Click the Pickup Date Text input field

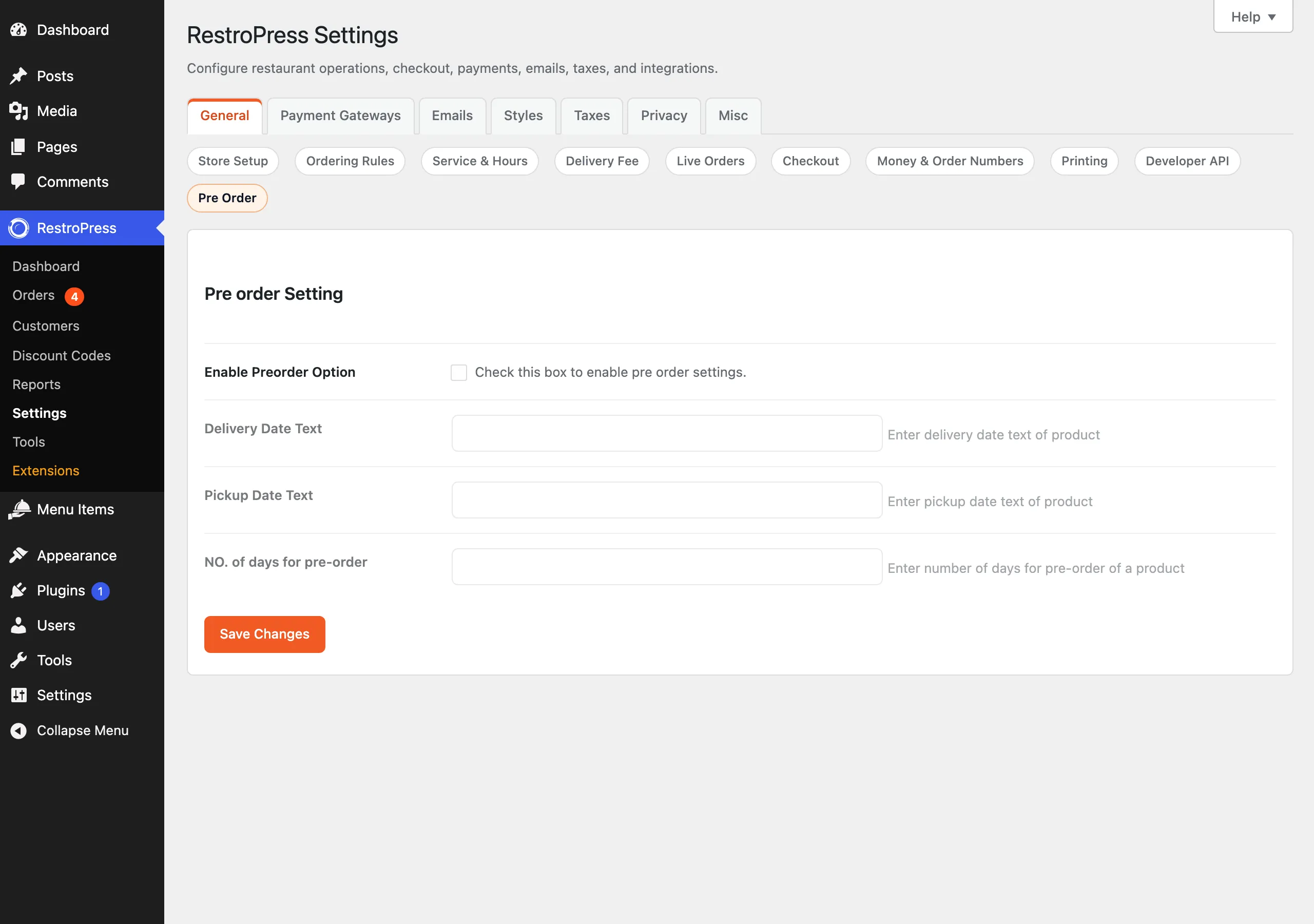(667, 500)
